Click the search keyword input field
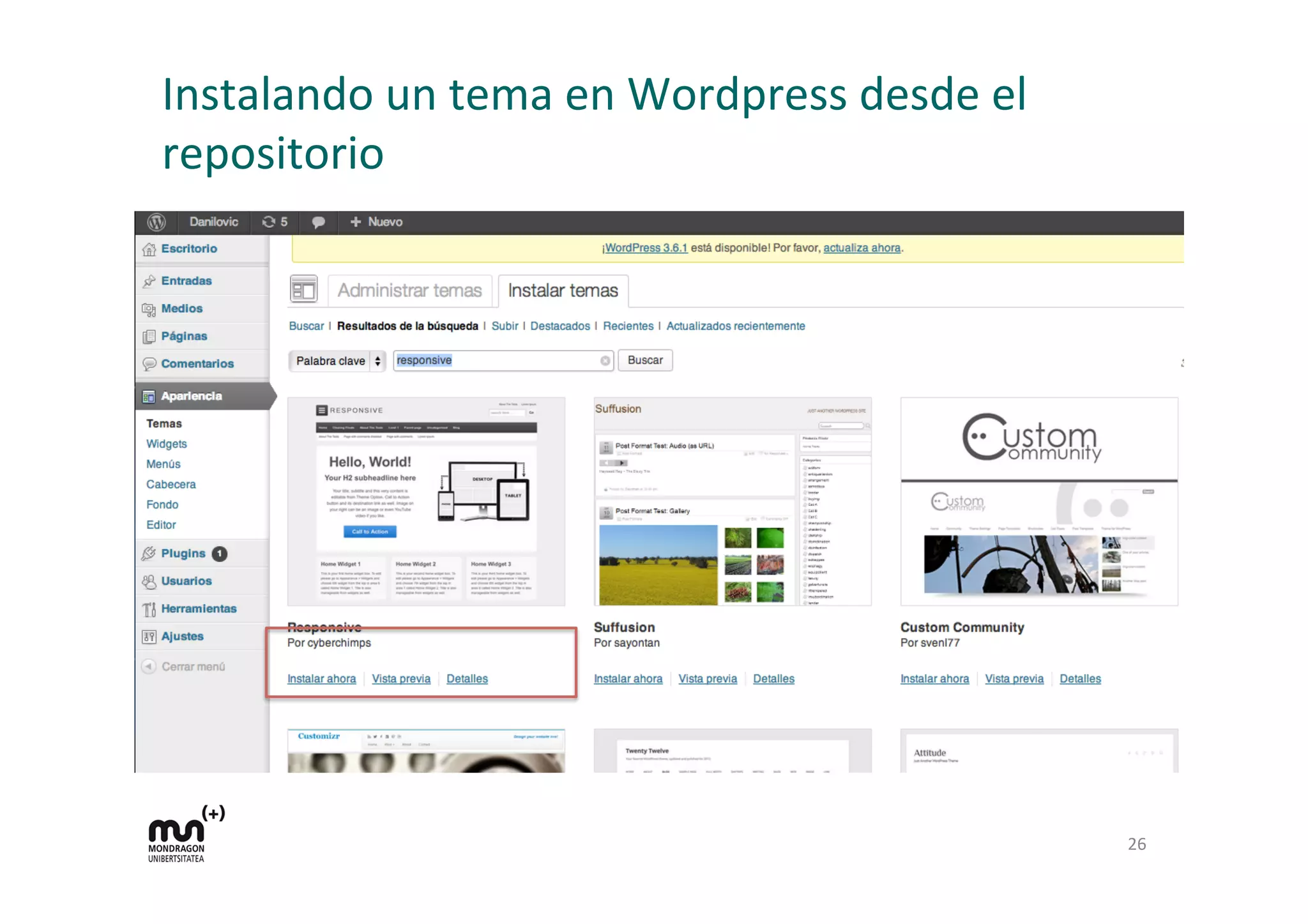 503,361
